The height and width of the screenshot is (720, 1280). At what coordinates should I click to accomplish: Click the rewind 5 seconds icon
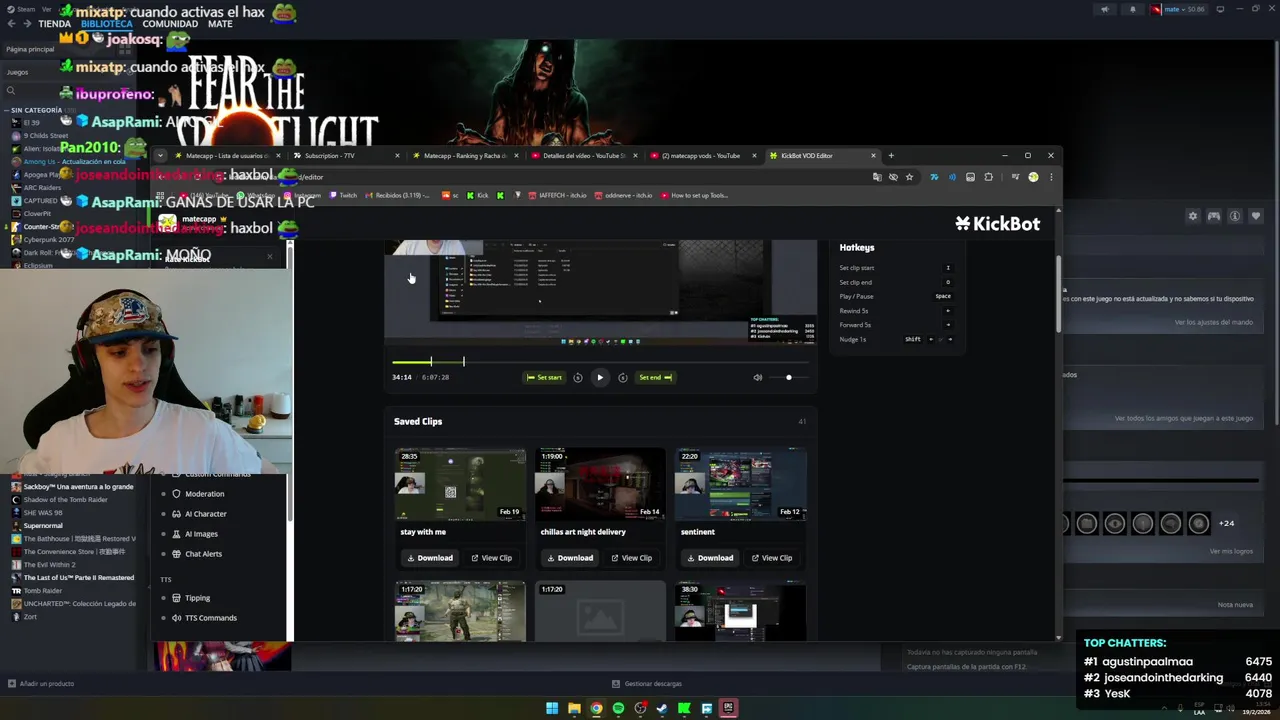pos(578,377)
